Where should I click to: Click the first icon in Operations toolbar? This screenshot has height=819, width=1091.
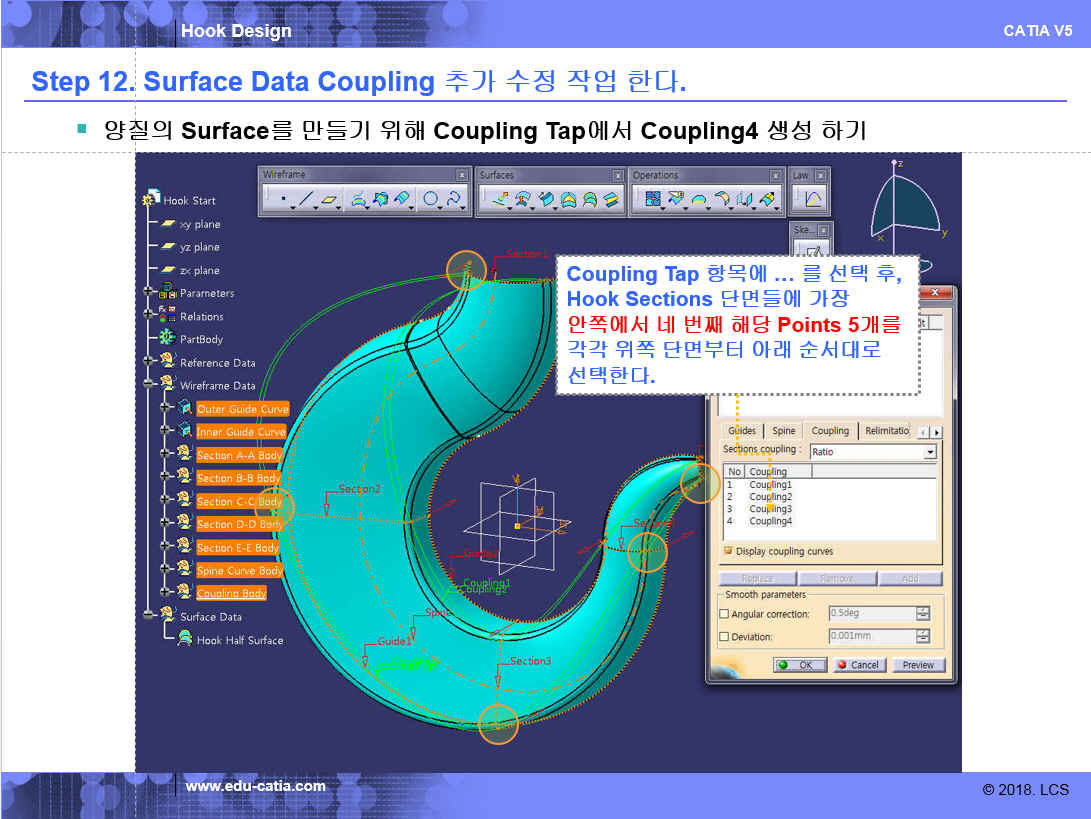(653, 200)
